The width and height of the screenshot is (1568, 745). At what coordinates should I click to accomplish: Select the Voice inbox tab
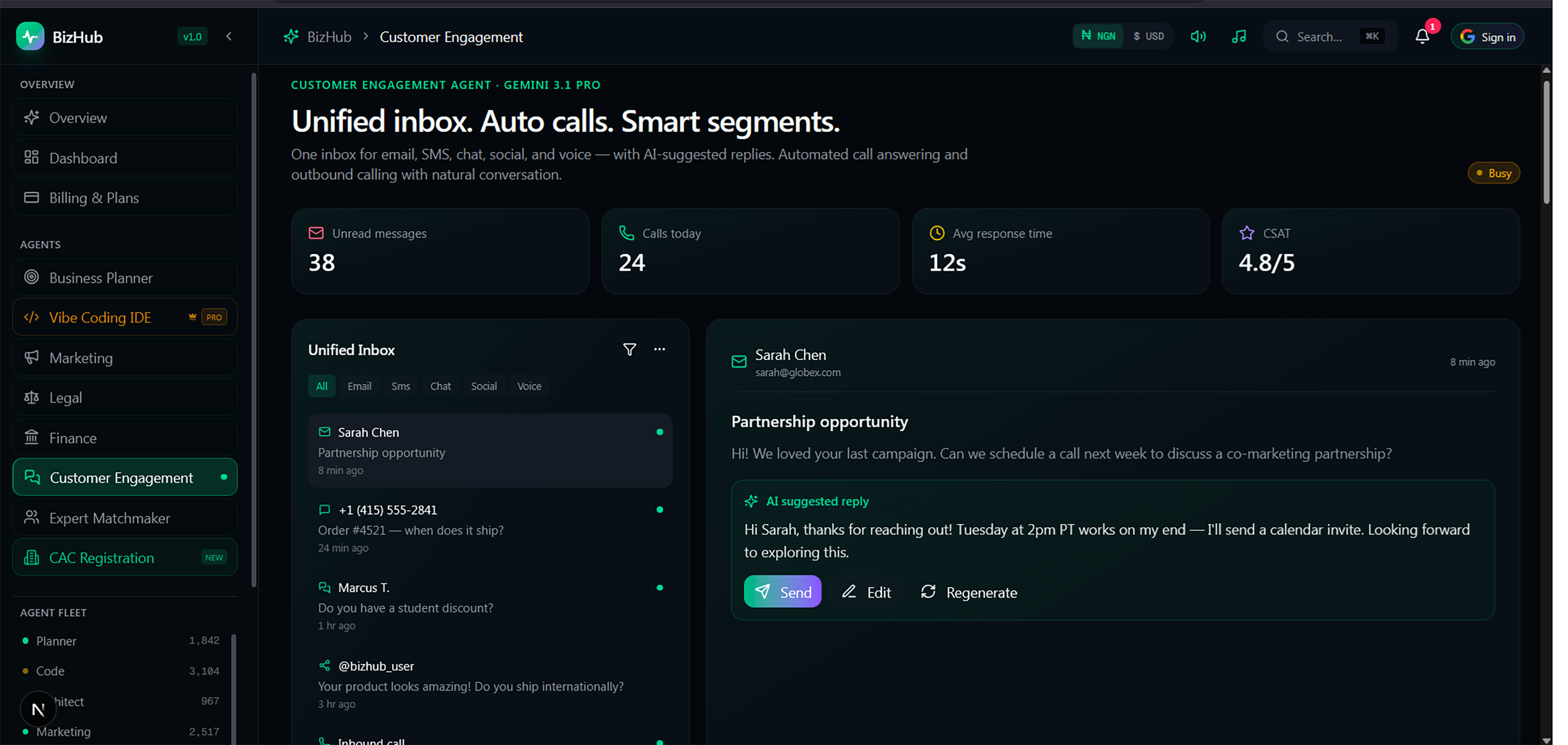[529, 386]
